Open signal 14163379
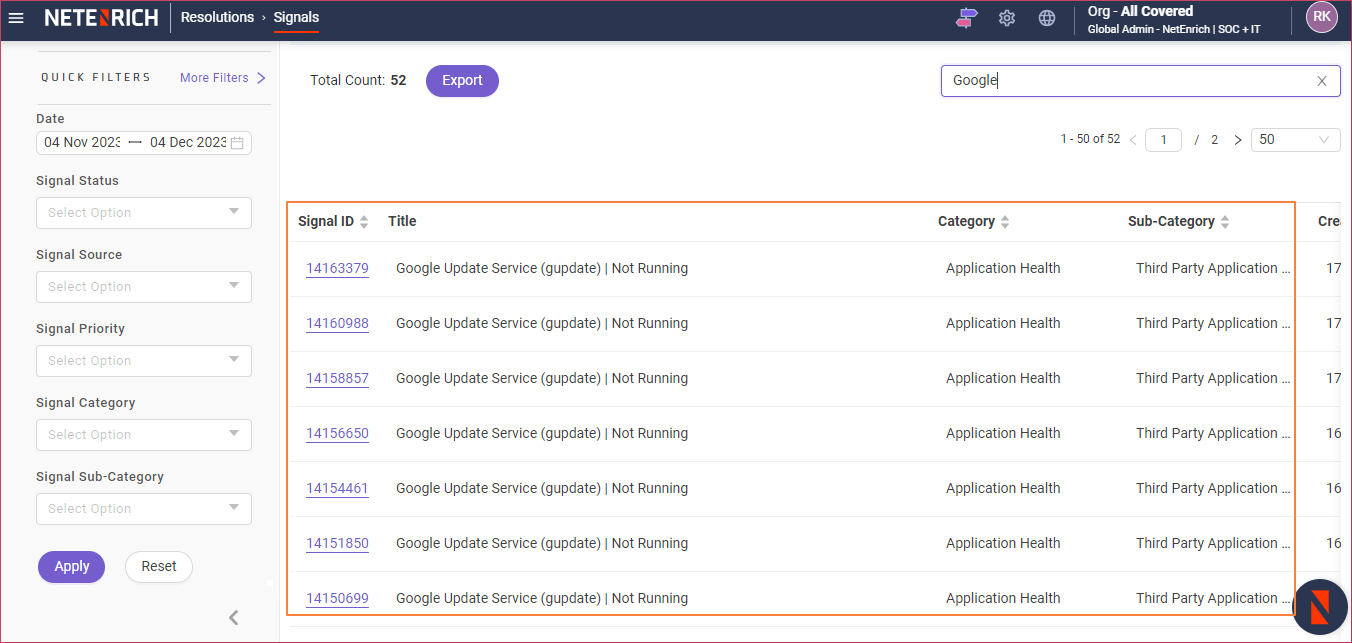This screenshot has width=1352, height=643. (337, 269)
